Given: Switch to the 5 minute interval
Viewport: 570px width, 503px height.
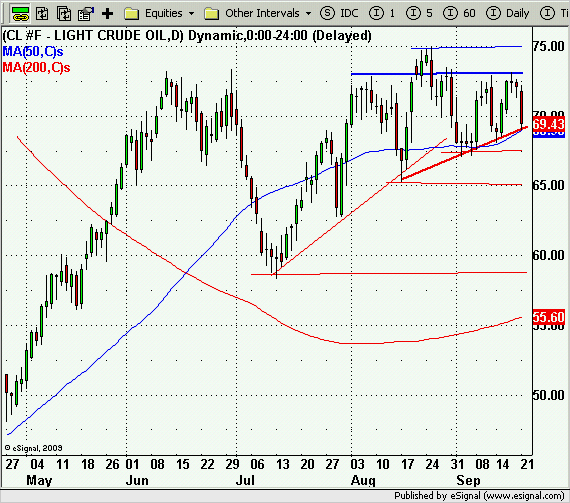Looking at the screenshot, I should [x=419, y=13].
